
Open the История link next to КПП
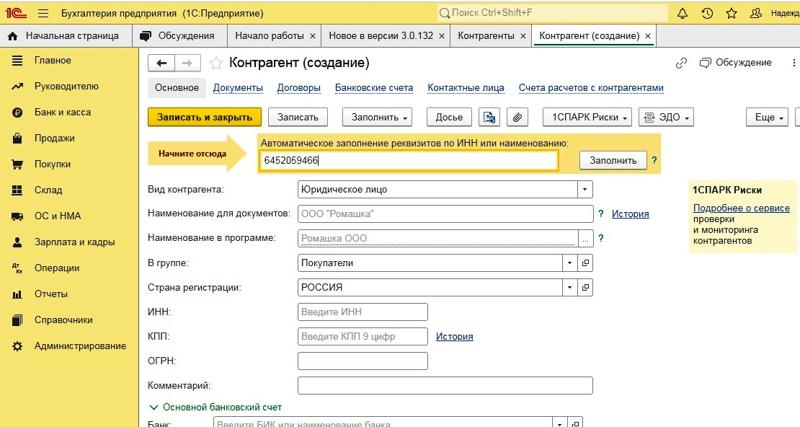(454, 337)
